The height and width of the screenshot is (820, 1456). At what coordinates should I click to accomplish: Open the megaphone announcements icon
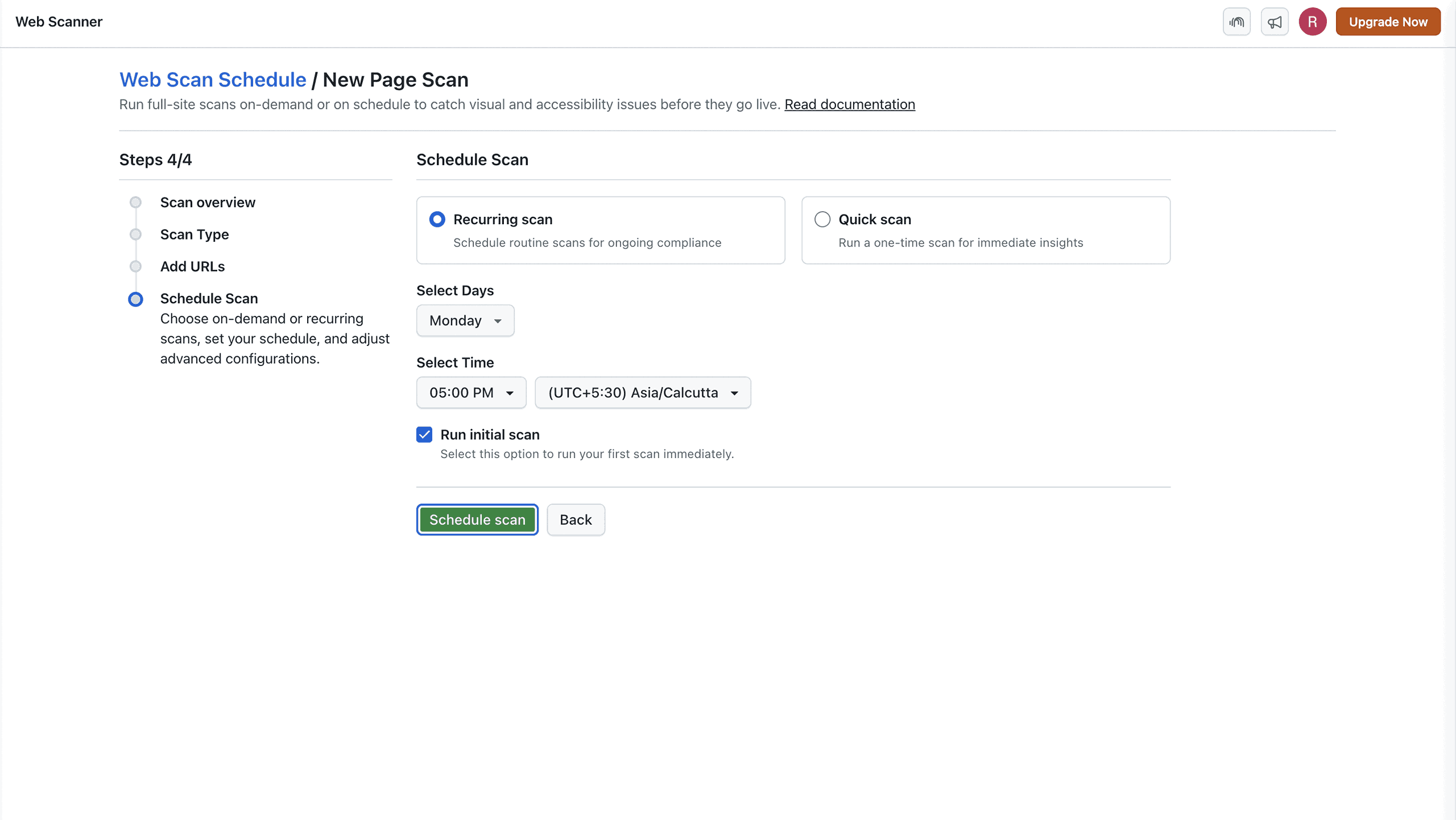tap(1275, 22)
